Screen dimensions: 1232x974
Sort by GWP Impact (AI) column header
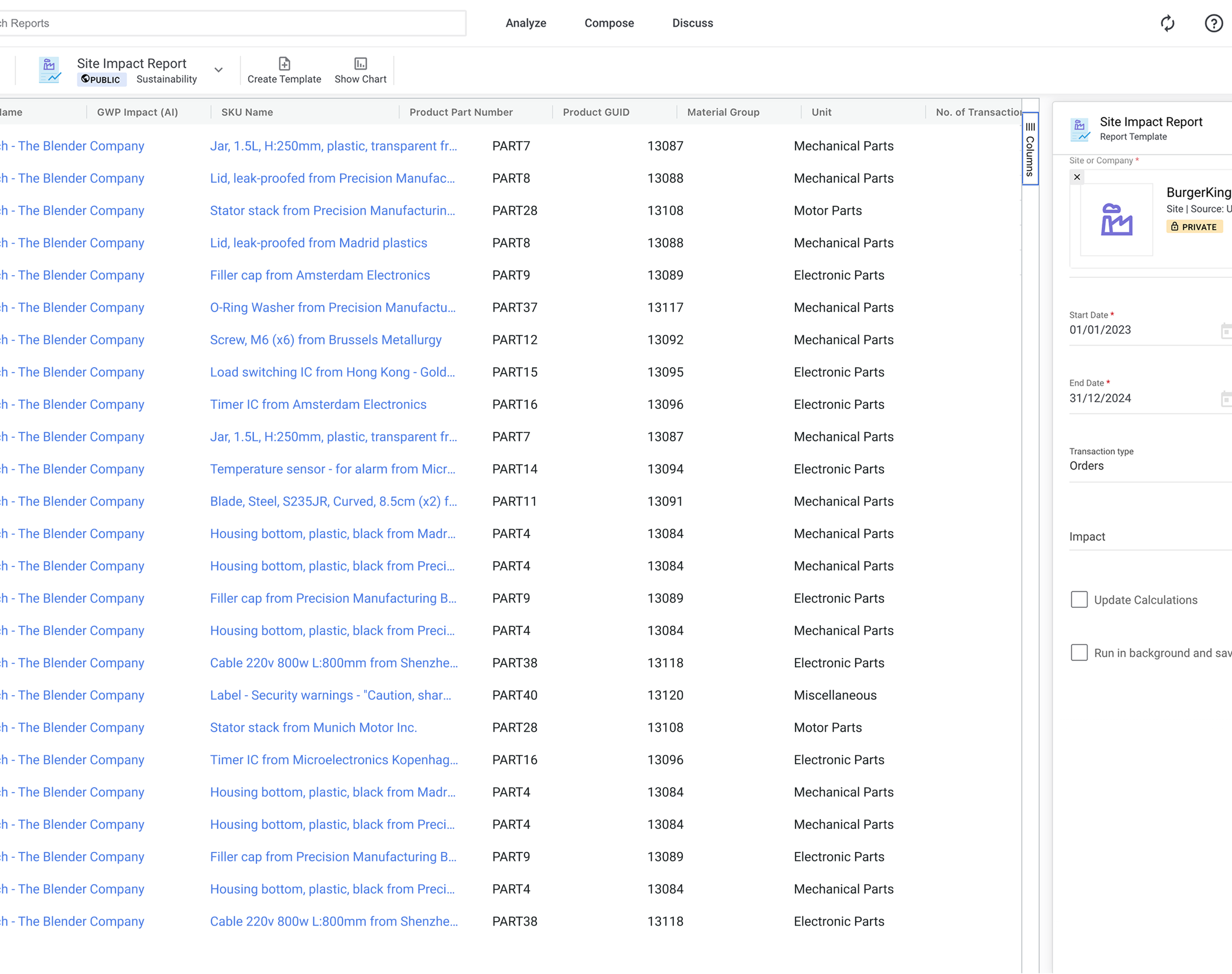click(138, 112)
